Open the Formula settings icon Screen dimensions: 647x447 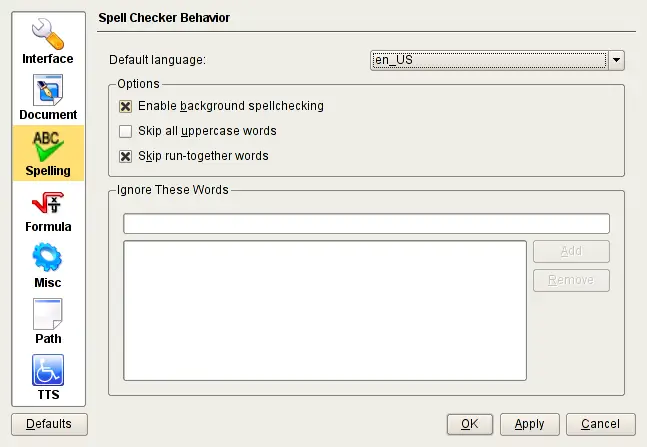click(x=48, y=202)
